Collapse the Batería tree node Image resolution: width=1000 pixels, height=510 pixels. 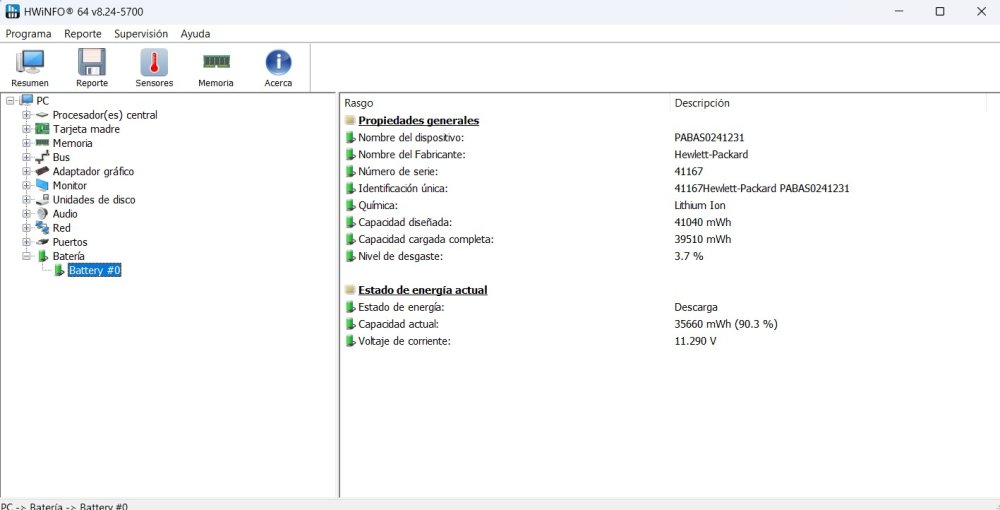coord(26,256)
